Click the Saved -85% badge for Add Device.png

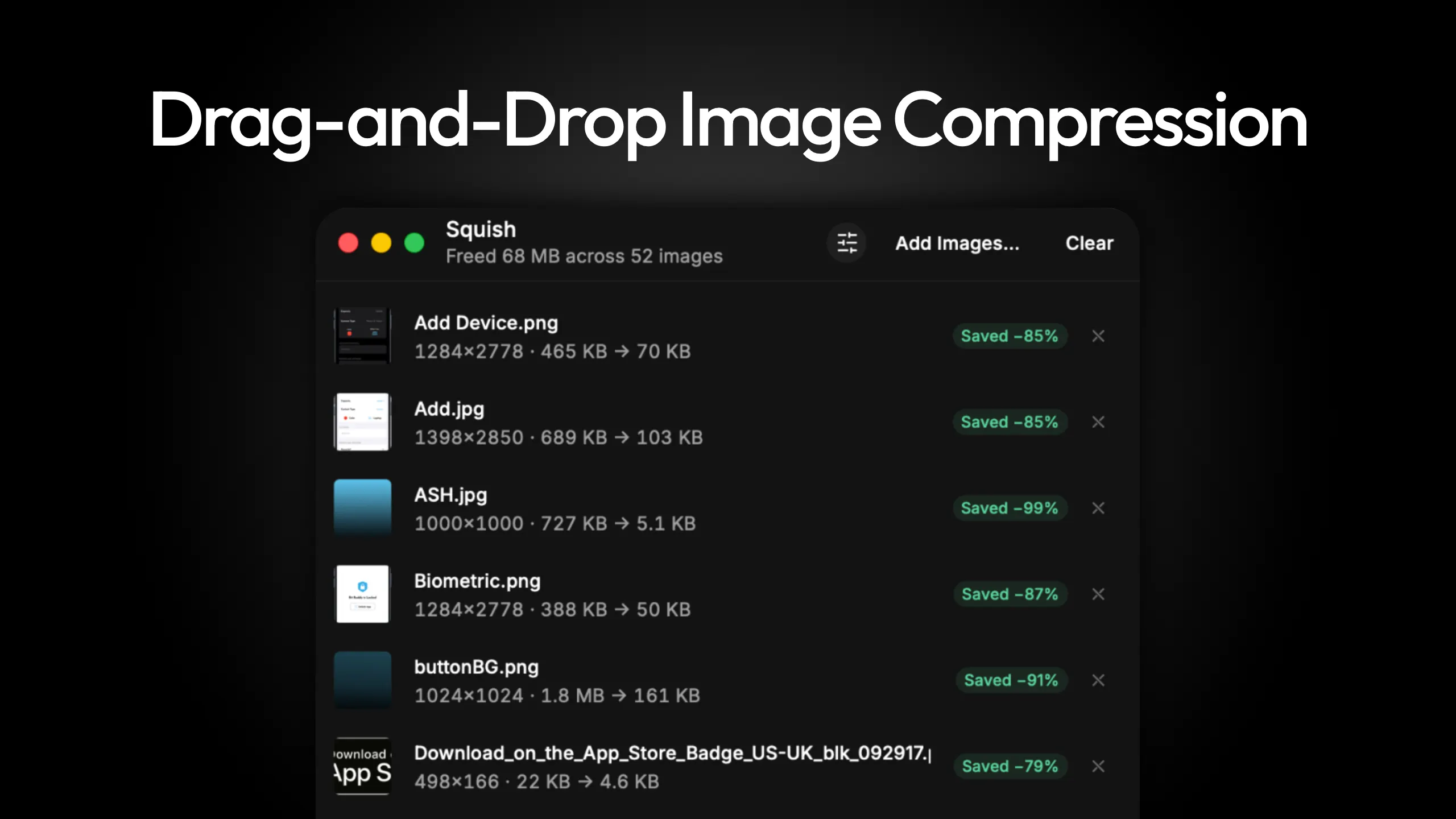1010,336
